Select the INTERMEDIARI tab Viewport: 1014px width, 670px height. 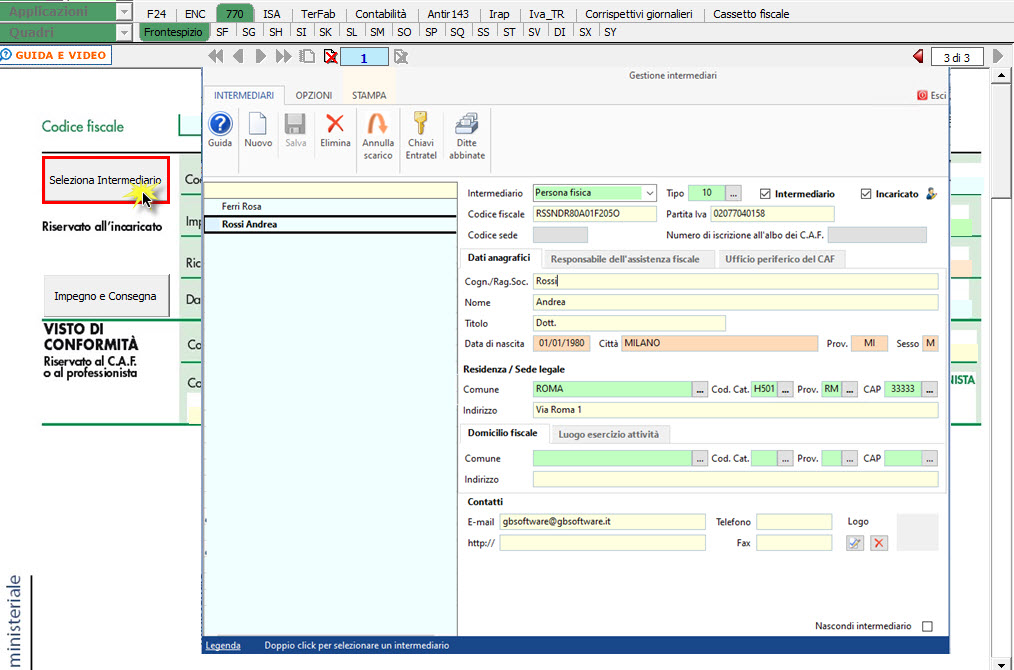244,95
